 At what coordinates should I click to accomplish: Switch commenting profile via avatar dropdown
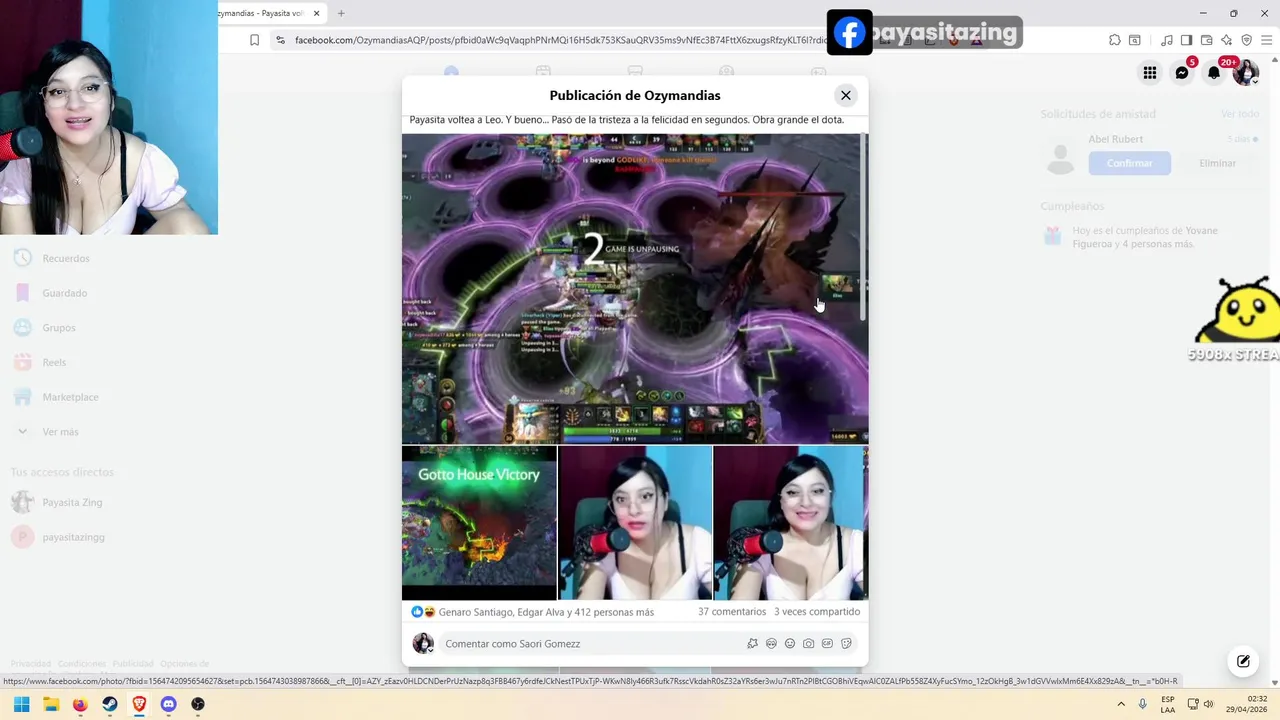pos(423,643)
